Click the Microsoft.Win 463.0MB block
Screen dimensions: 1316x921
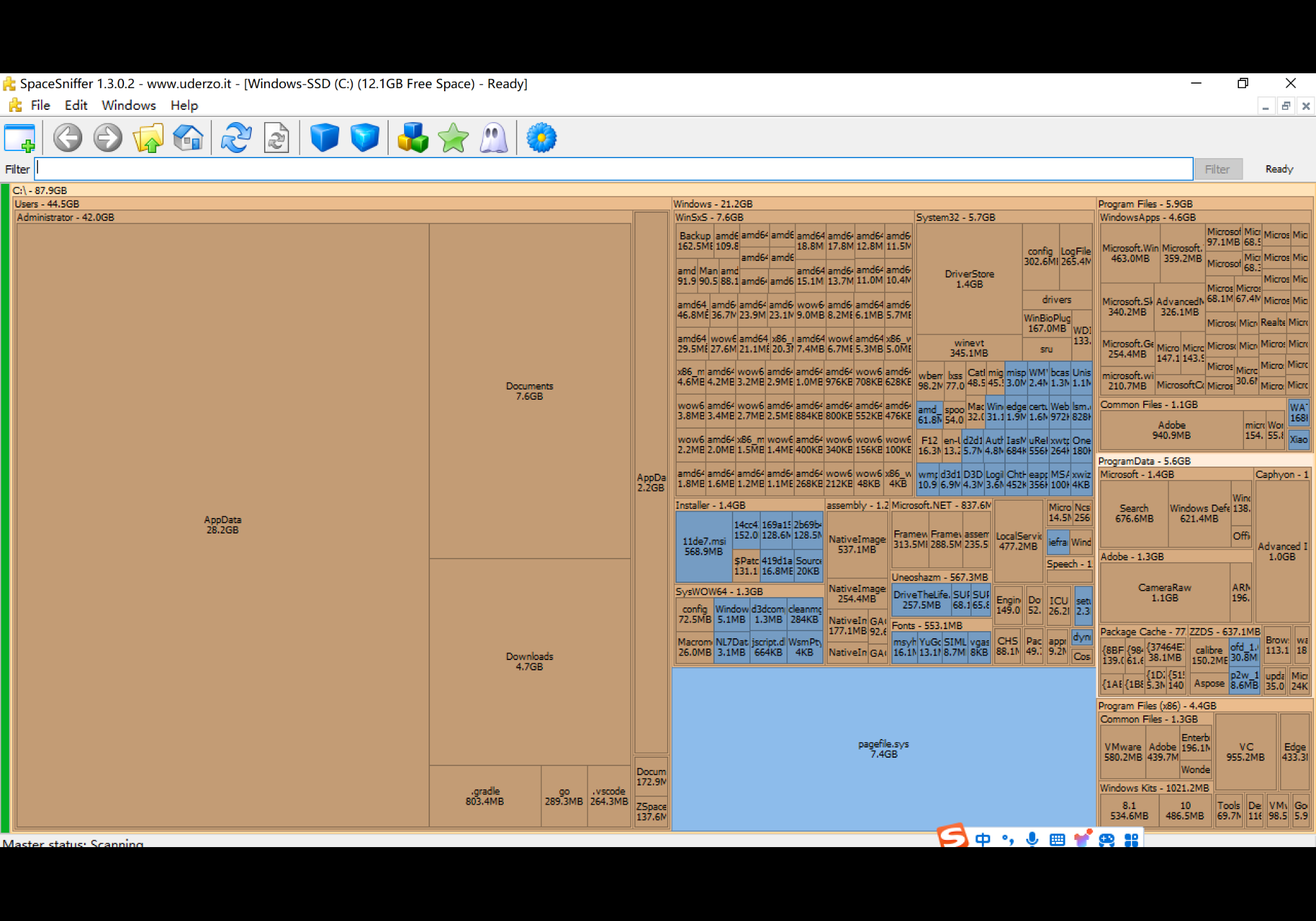[x=1130, y=253]
